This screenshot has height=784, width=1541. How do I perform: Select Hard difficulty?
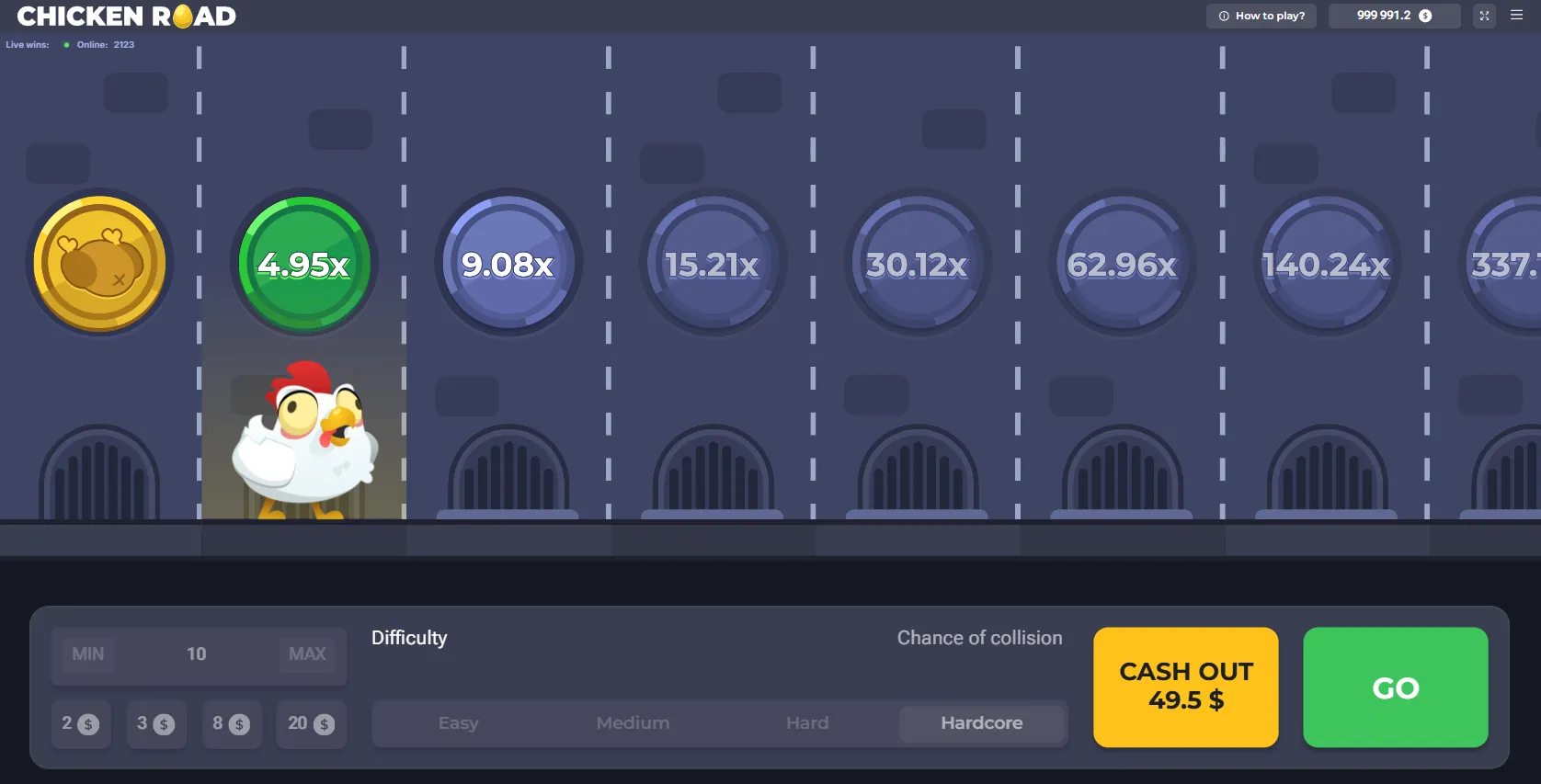807,723
